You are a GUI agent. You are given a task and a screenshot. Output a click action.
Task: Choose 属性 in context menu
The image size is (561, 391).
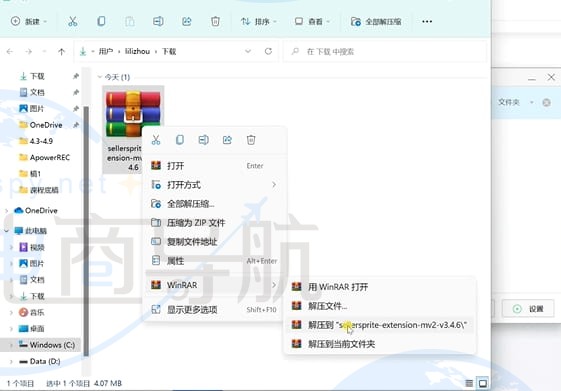[x=214, y=261]
